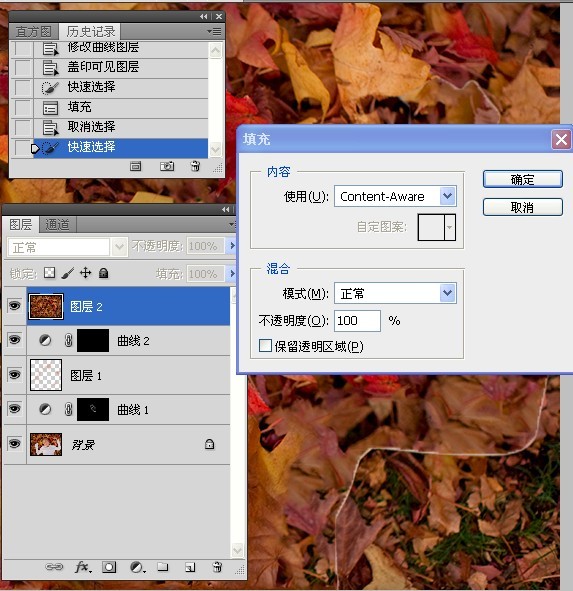Click 图层 2 layer thumbnail

pos(46,306)
